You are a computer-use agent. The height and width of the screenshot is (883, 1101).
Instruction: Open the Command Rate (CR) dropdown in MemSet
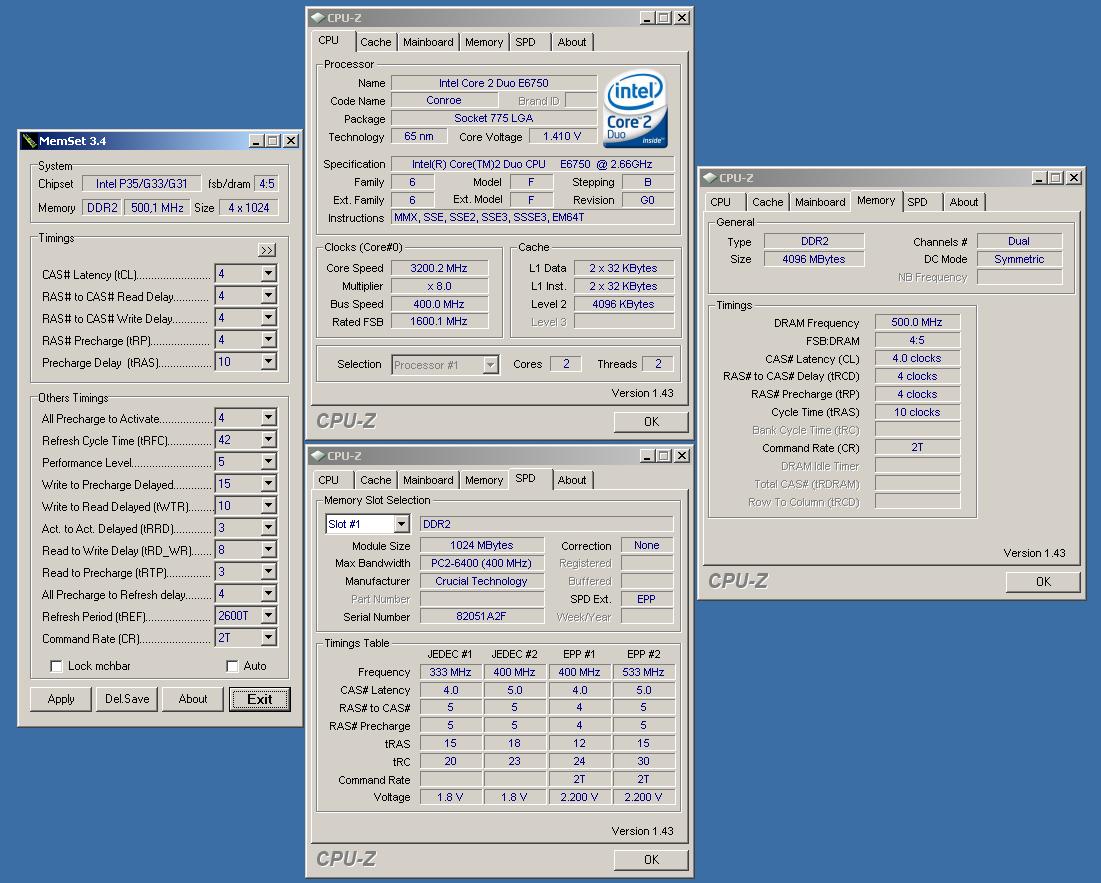268,637
